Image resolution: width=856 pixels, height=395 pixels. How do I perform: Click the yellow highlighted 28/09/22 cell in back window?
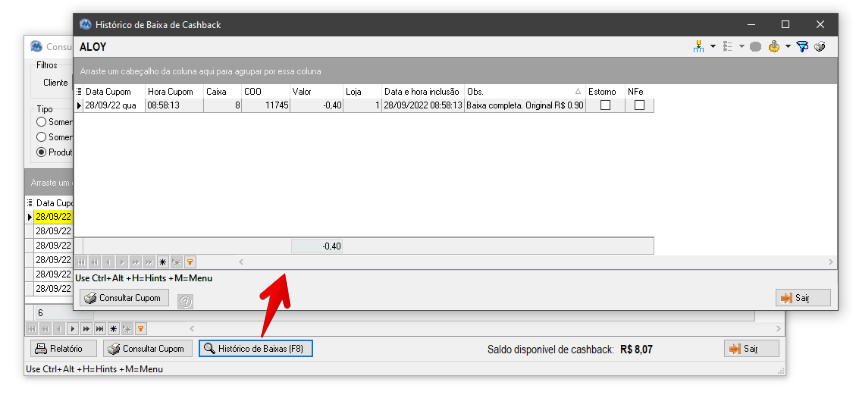click(x=54, y=217)
